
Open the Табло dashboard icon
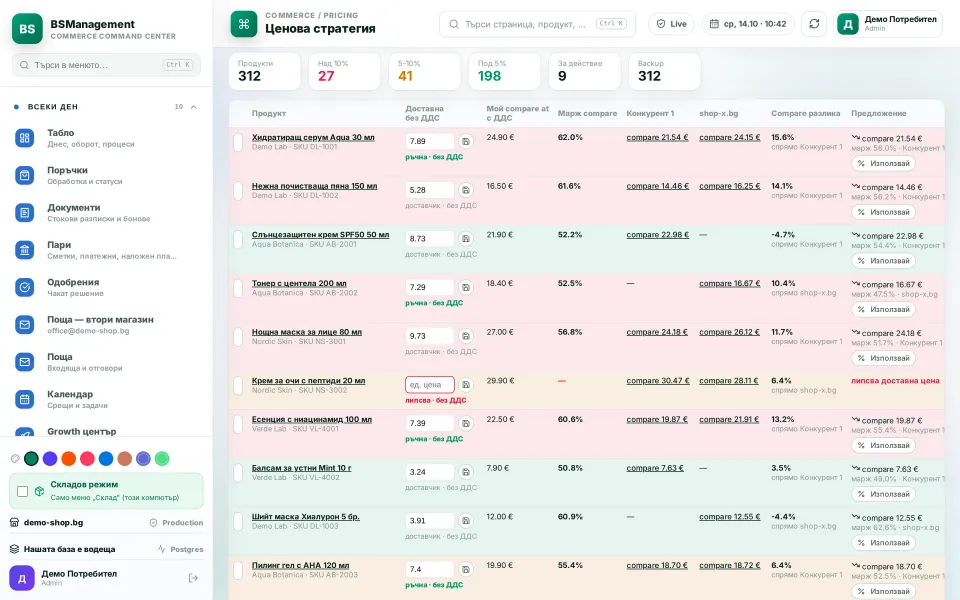click(x=24, y=138)
